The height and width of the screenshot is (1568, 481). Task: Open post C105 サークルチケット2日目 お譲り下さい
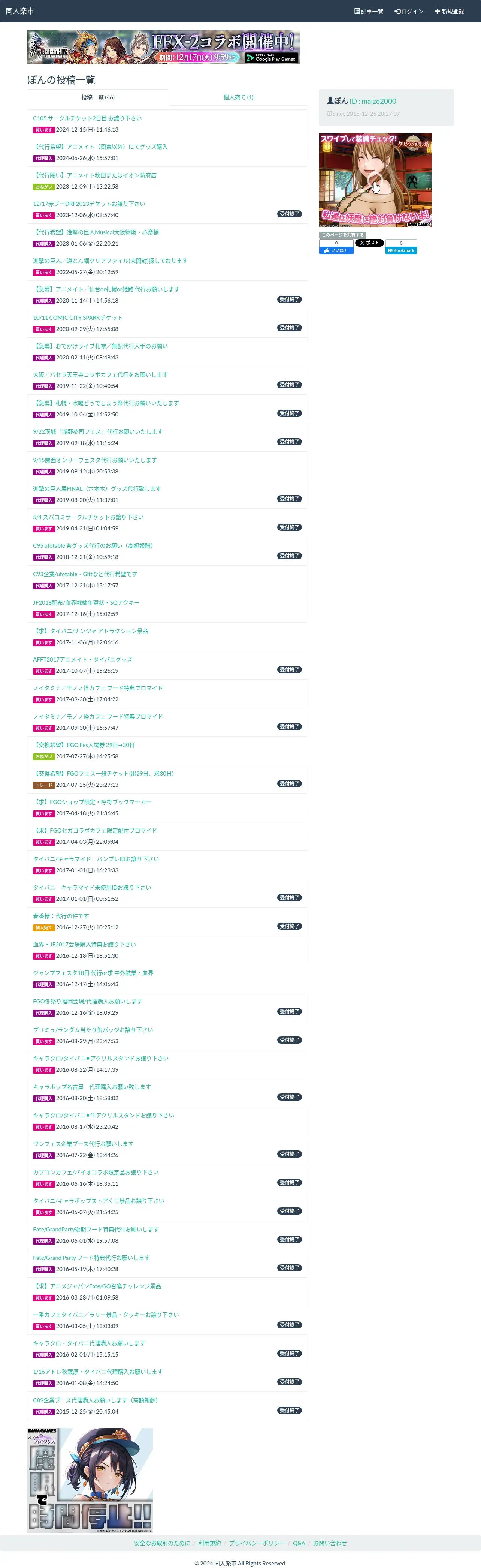click(x=88, y=118)
